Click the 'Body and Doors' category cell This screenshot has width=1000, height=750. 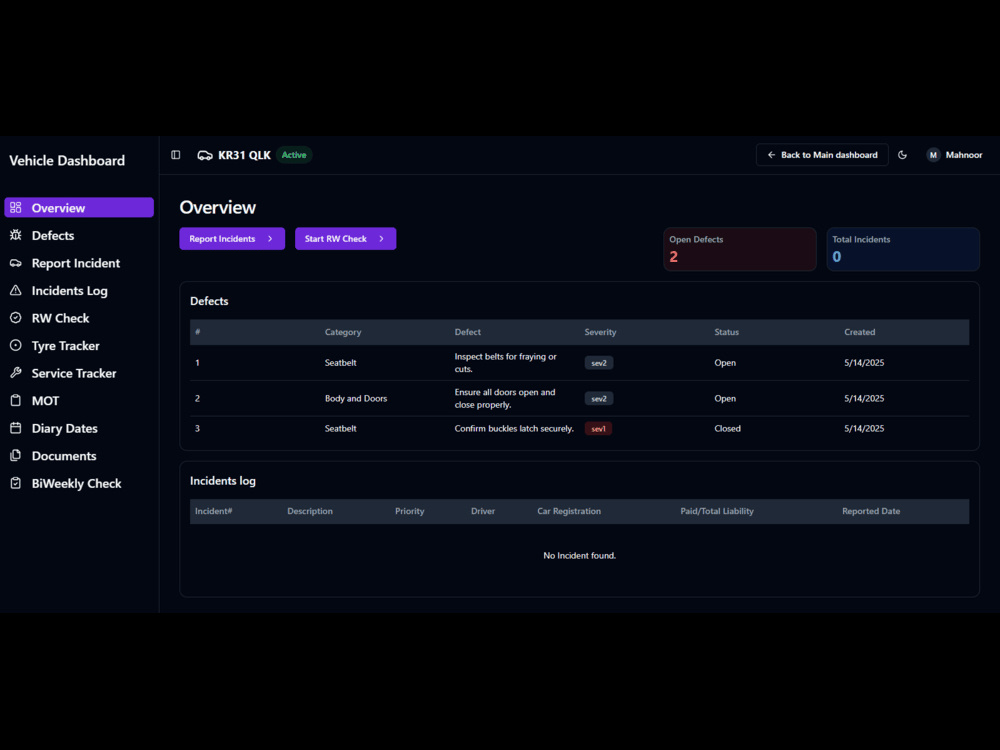click(x=356, y=398)
